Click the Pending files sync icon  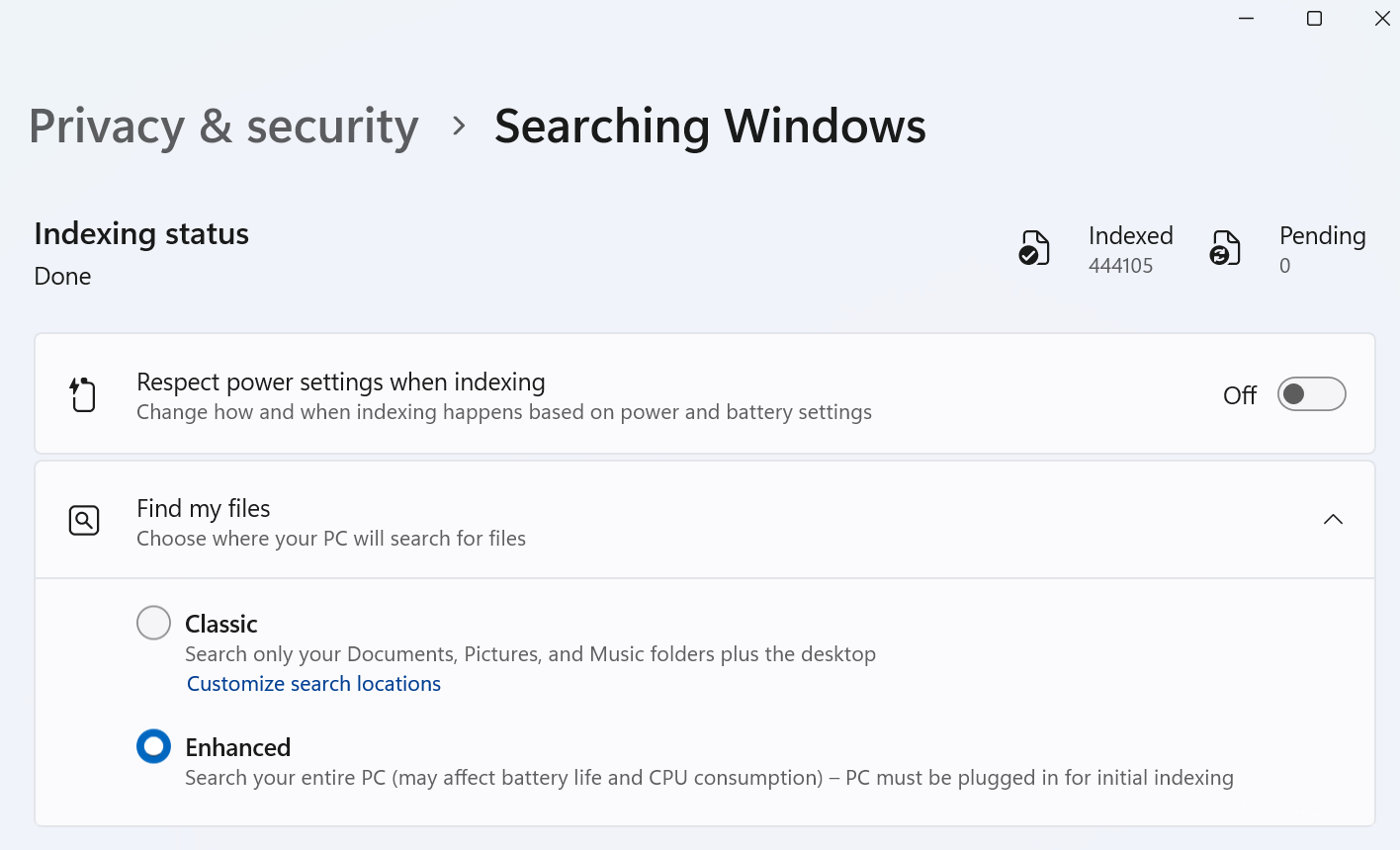[1225, 248]
